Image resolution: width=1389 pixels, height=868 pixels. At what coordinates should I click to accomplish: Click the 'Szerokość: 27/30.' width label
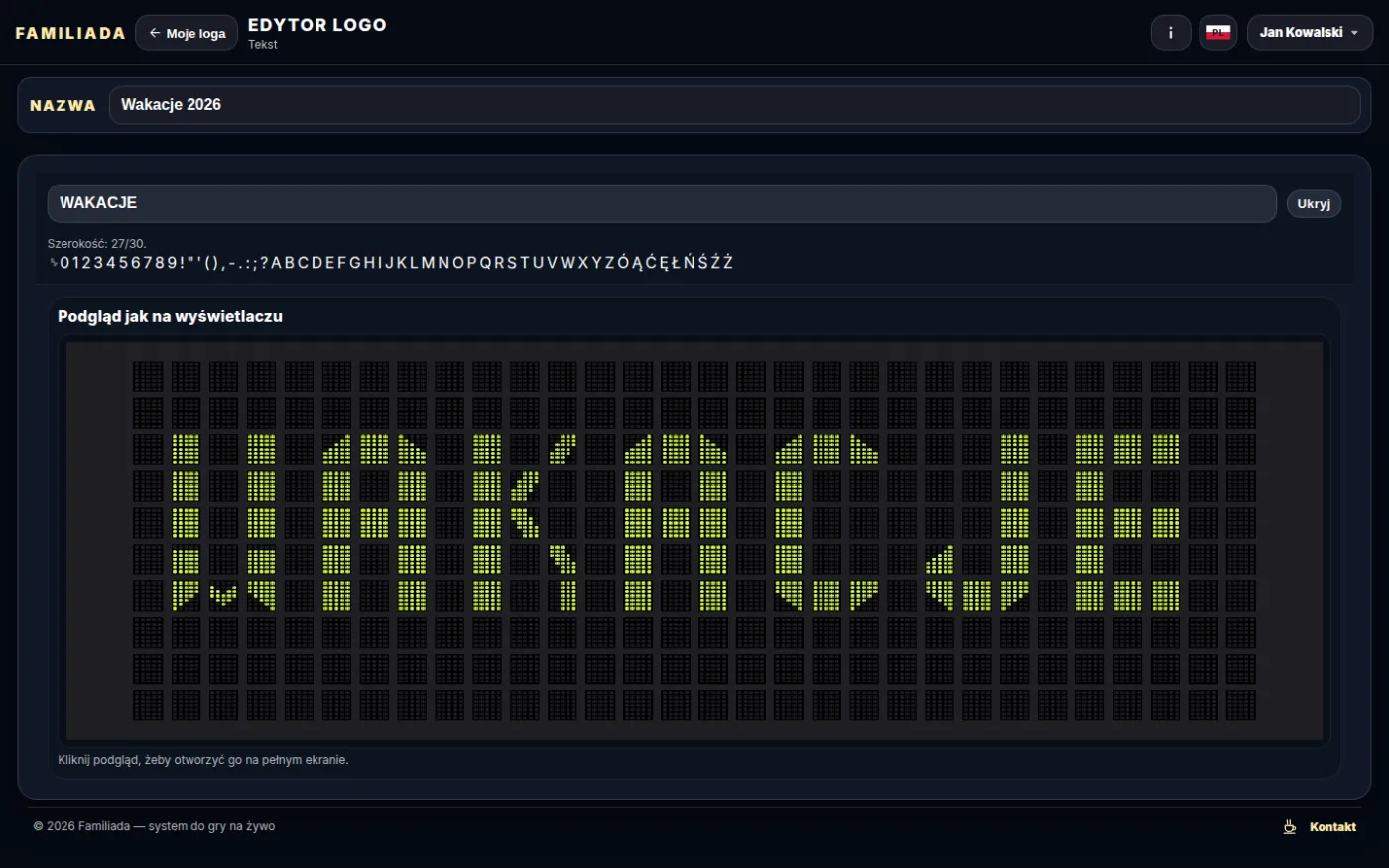(97, 244)
